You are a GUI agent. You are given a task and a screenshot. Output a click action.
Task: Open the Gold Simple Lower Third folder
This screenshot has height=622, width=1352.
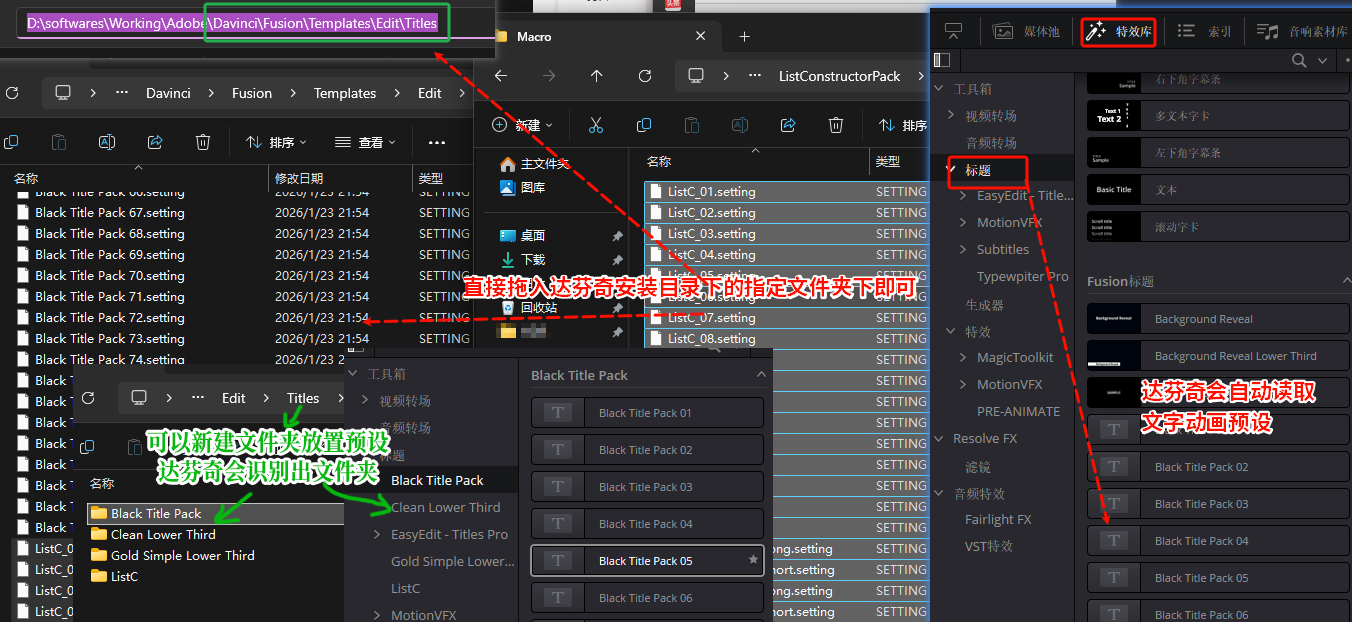coord(182,555)
